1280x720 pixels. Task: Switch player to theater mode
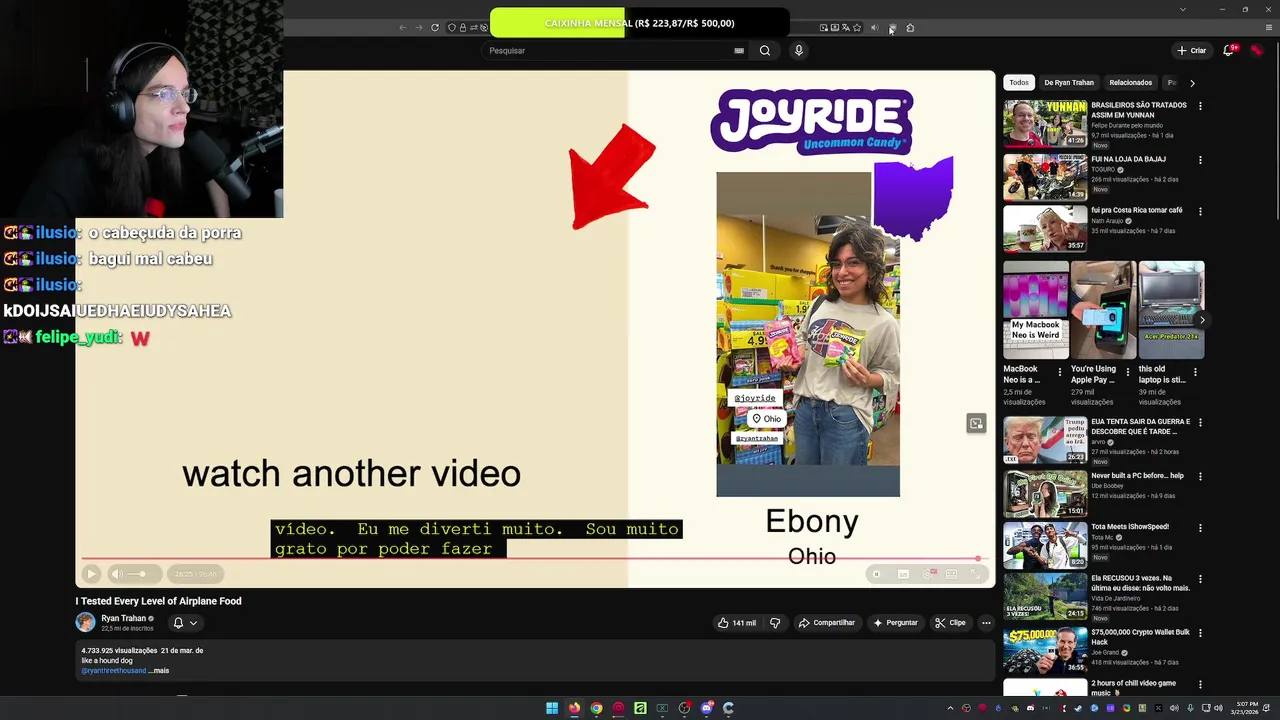pyautogui.click(x=951, y=574)
